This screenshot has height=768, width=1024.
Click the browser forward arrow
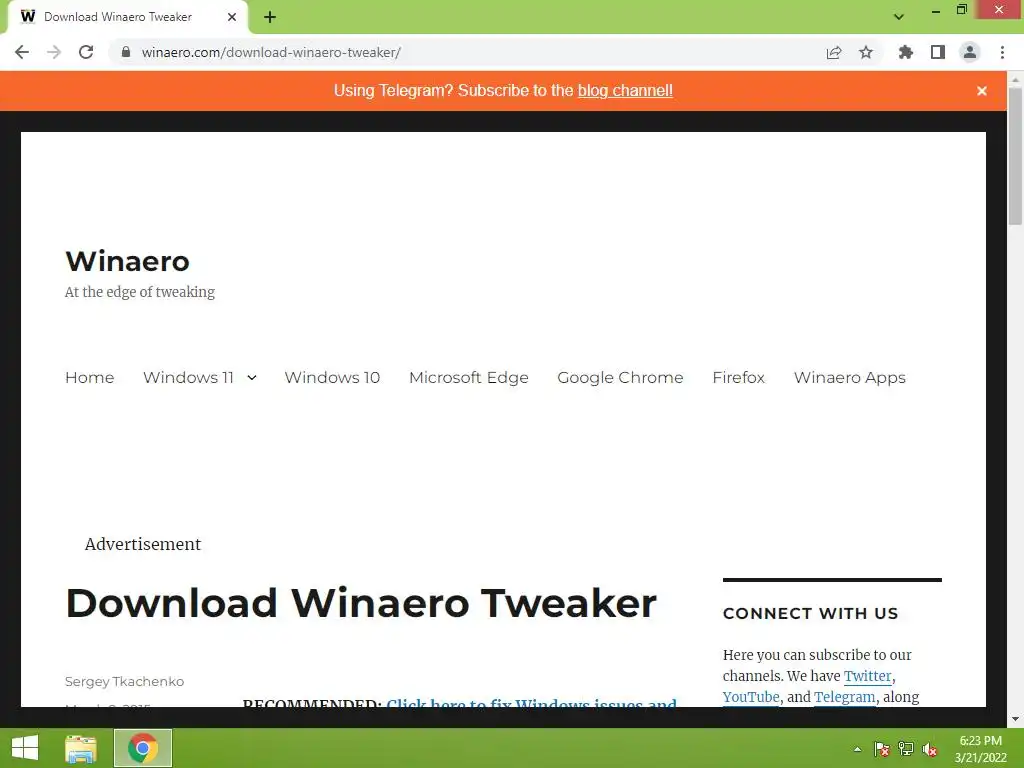tap(54, 52)
